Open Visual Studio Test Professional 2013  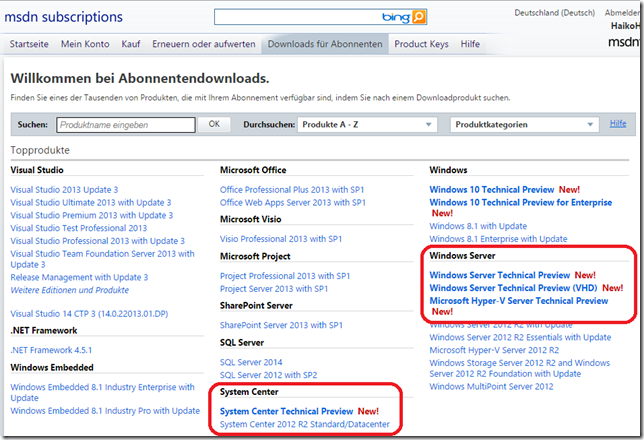[78, 228]
